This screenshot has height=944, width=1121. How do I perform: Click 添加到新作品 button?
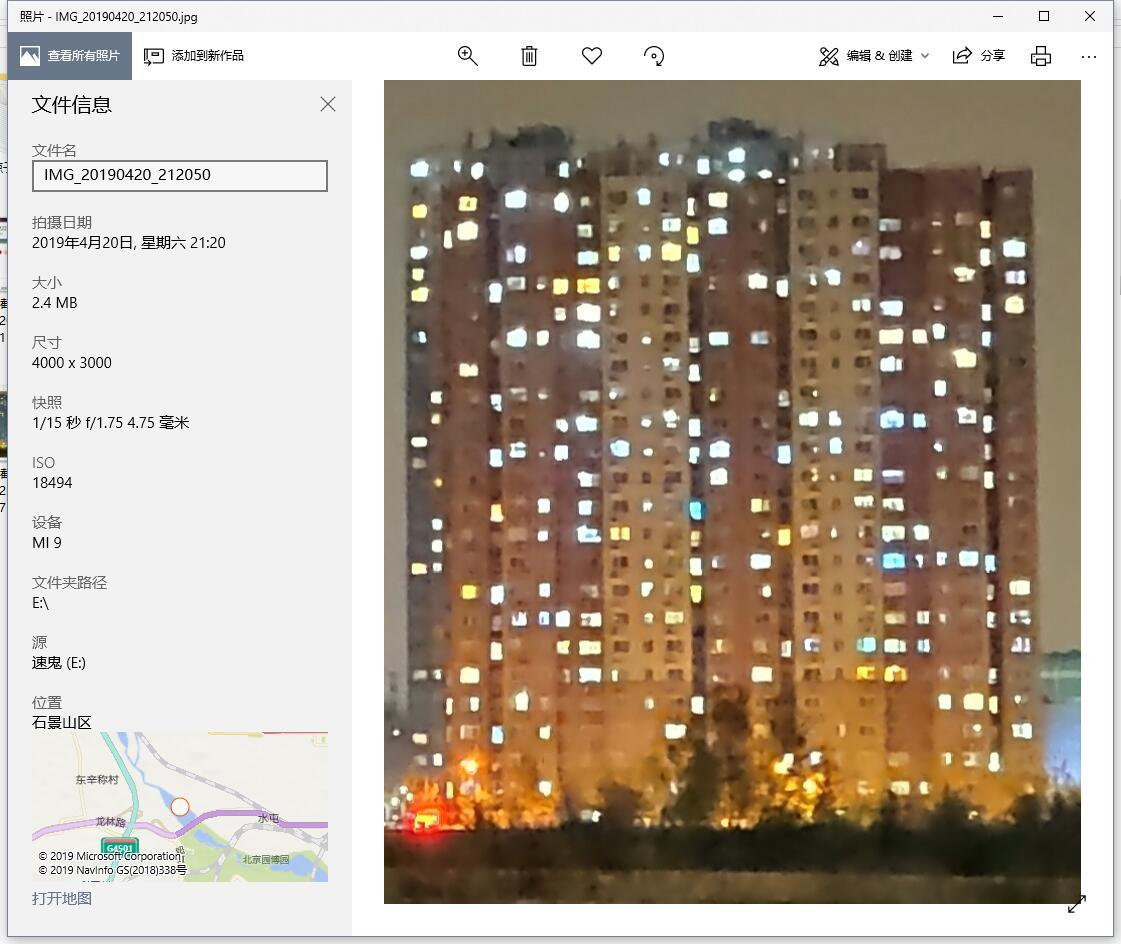point(194,56)
